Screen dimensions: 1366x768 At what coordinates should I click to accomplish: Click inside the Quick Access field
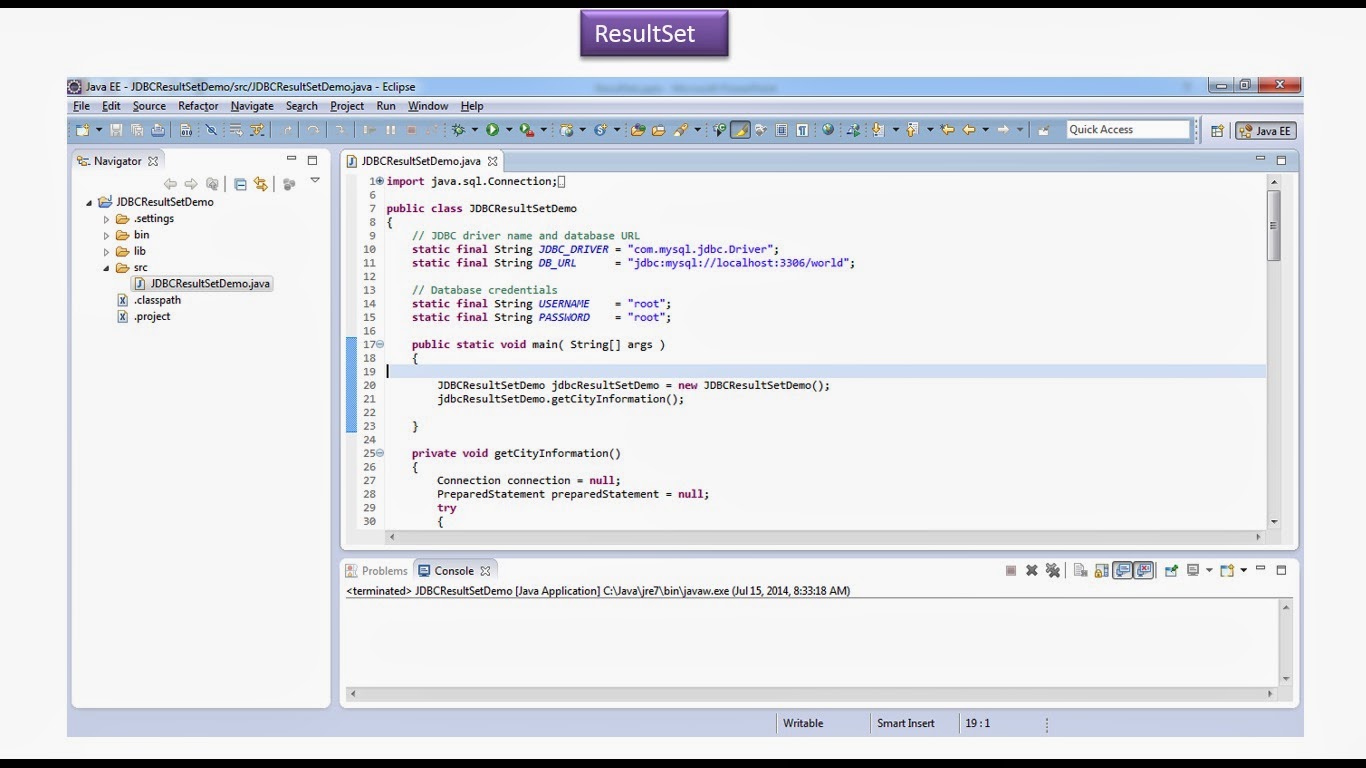(1128, 129)
